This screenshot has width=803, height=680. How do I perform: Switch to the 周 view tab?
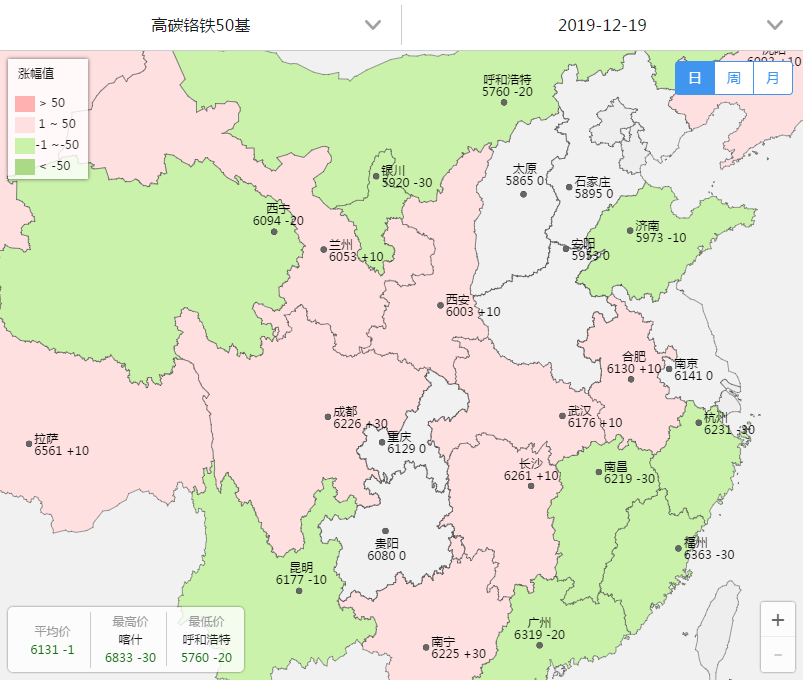(x=732, y=78)
